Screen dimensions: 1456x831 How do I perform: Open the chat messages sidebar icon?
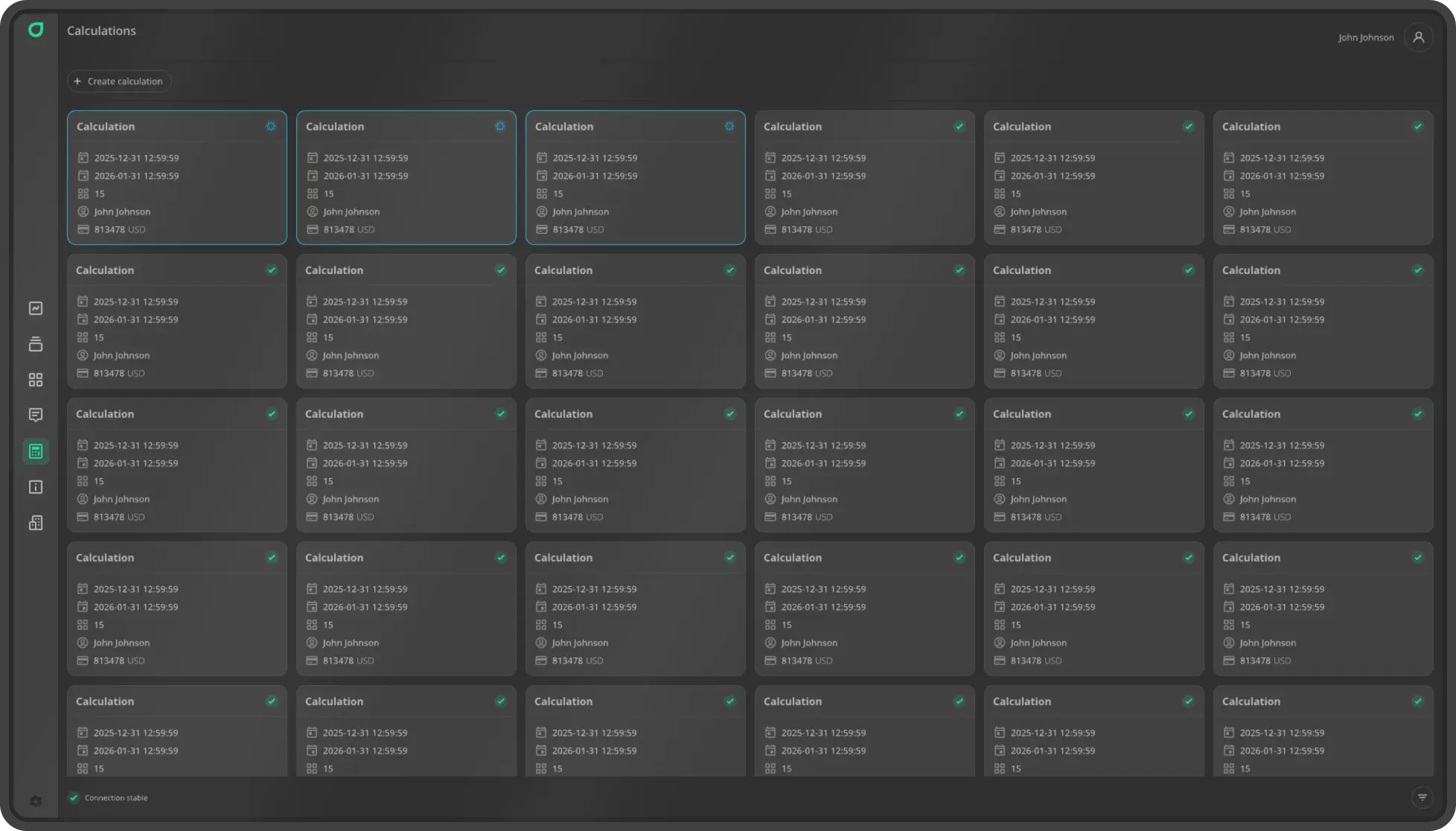(x=36, y=415)
